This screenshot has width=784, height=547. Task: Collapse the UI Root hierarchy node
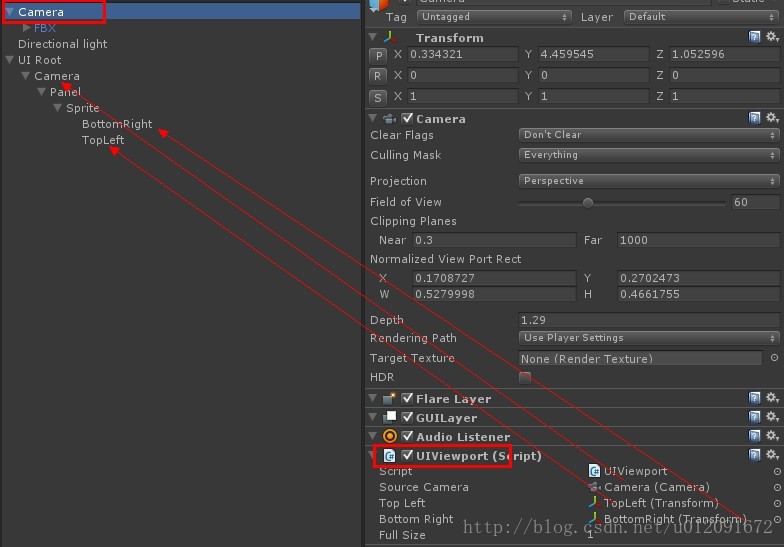click(10, 60)
